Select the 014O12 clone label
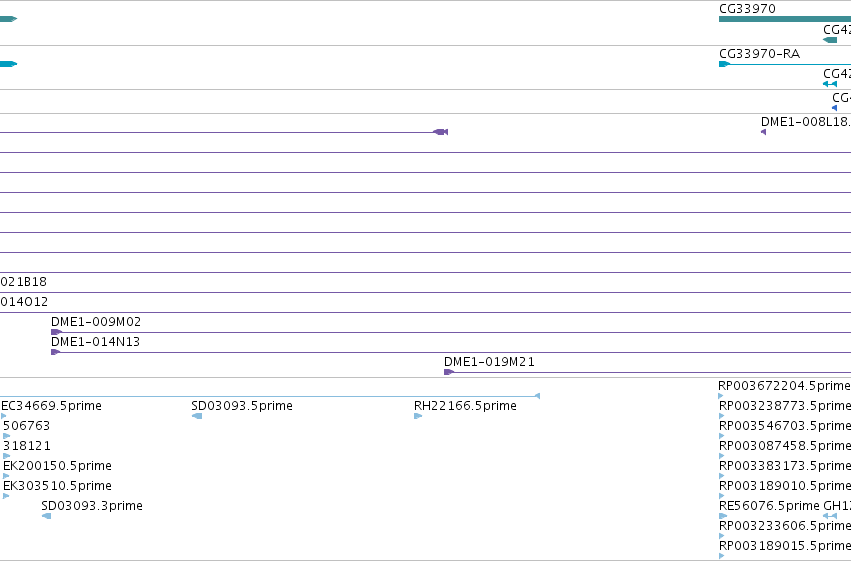 (24, 302)
